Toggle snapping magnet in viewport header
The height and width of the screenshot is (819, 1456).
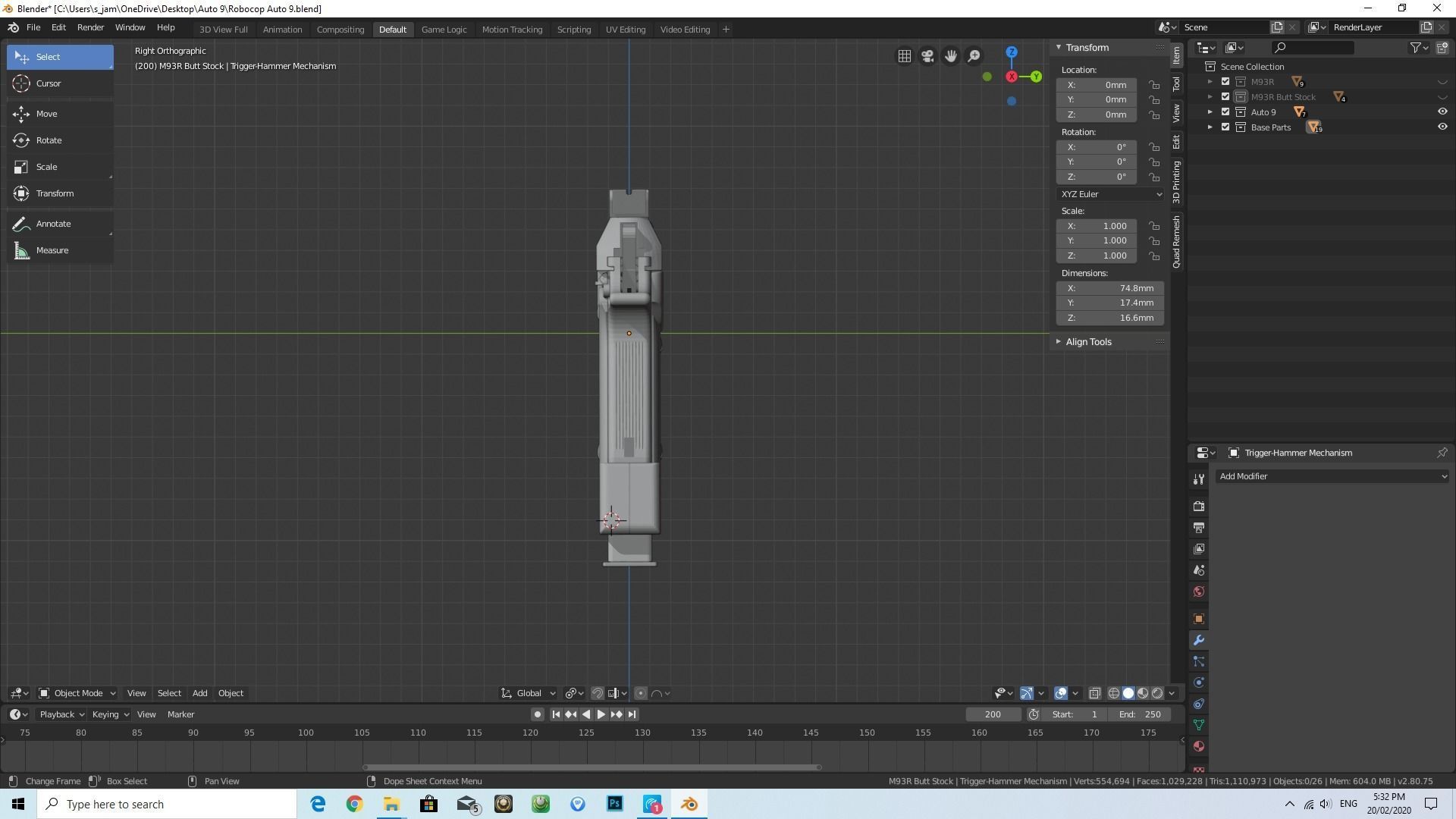(598, 693)
